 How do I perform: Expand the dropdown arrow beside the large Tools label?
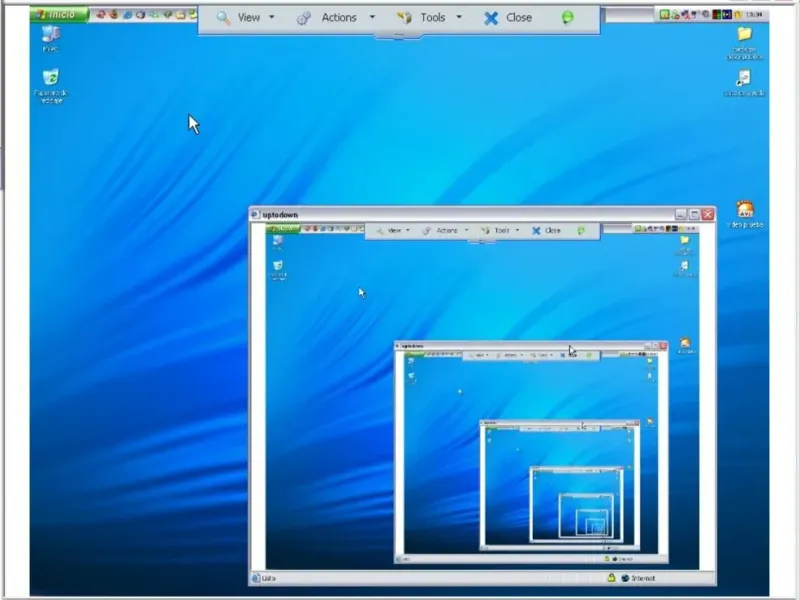459,17
